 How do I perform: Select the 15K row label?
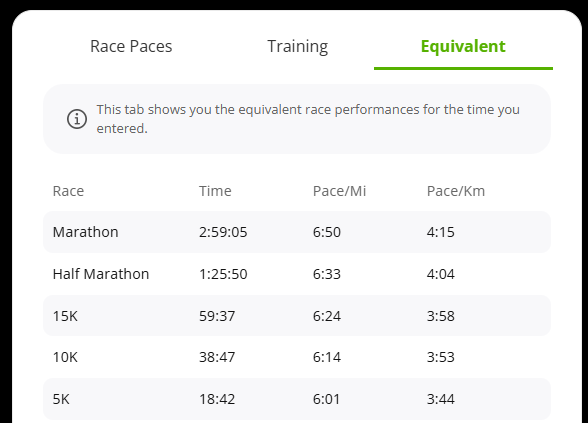[65, 316]
